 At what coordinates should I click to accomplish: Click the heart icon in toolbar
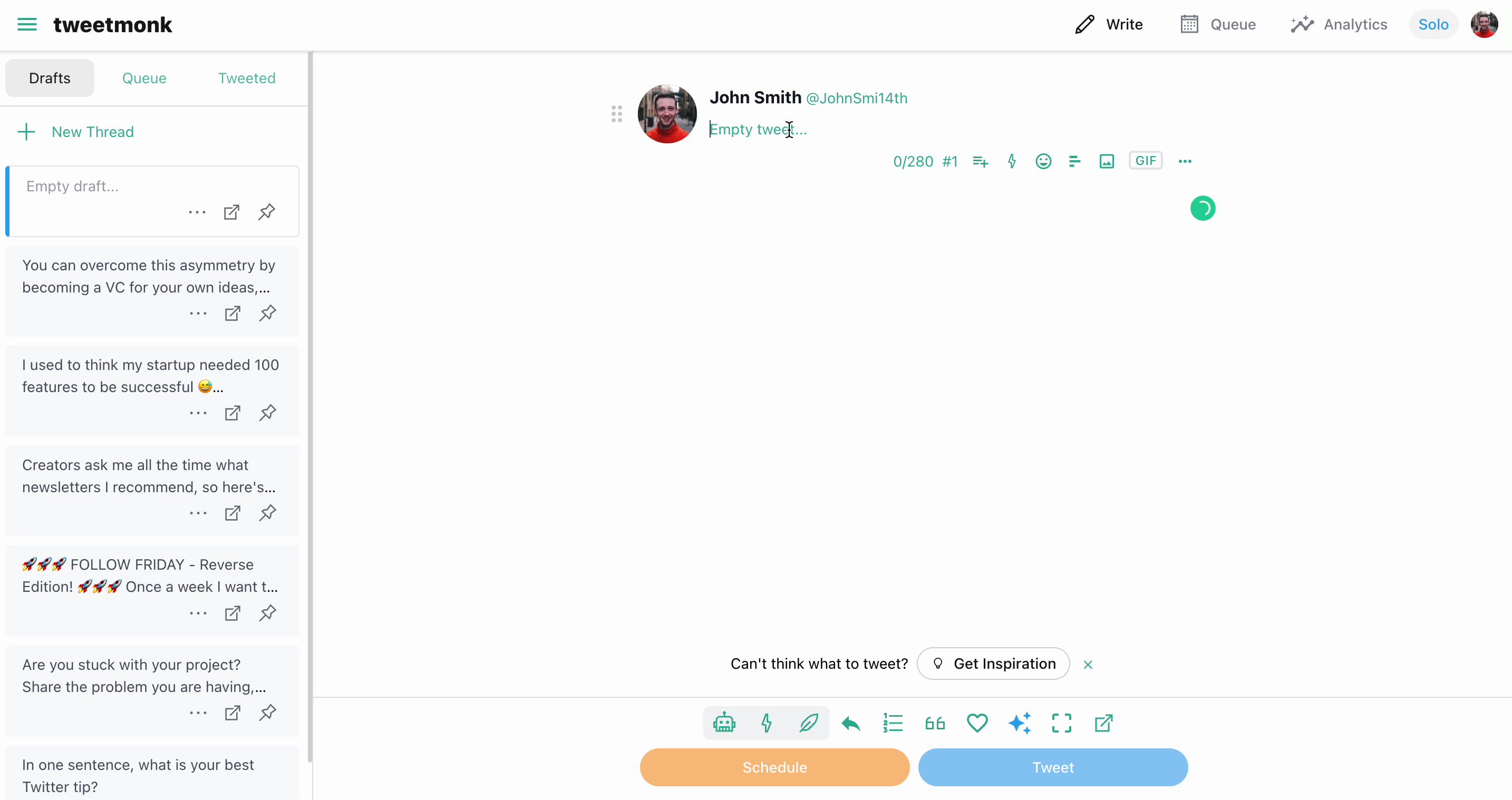click(977, 723)
